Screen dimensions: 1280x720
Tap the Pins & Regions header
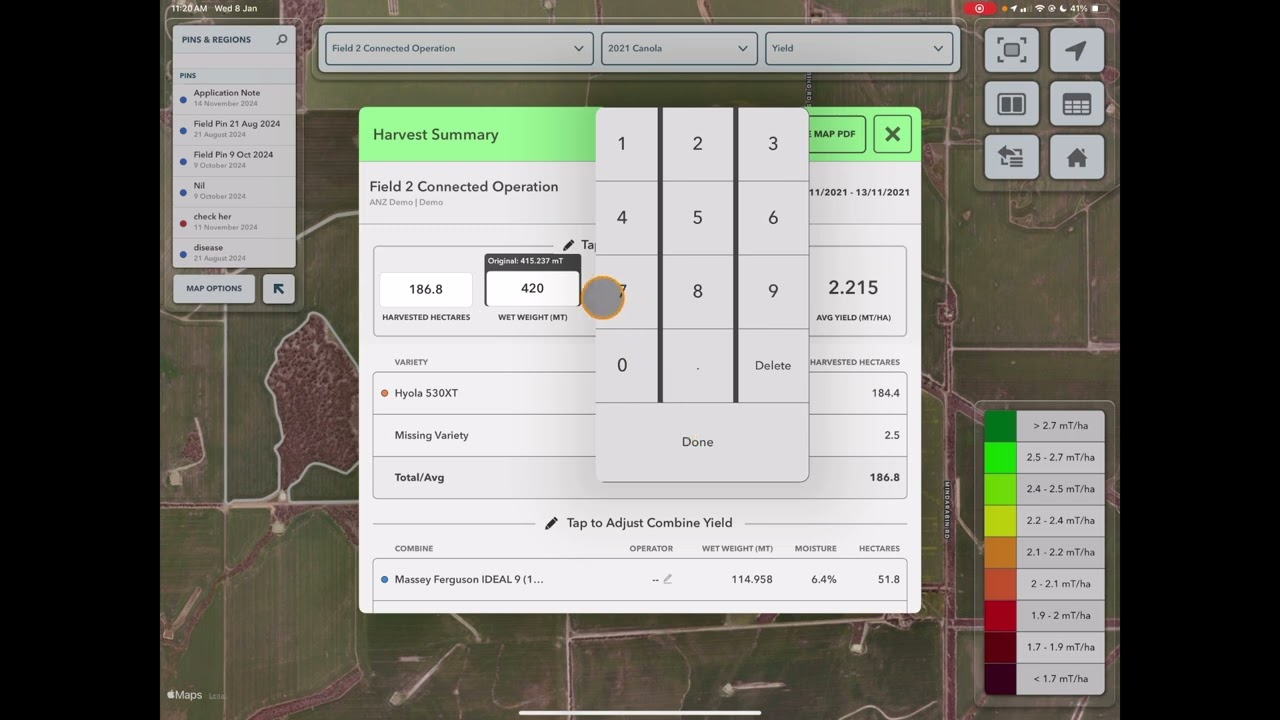(x=216, y=40)
